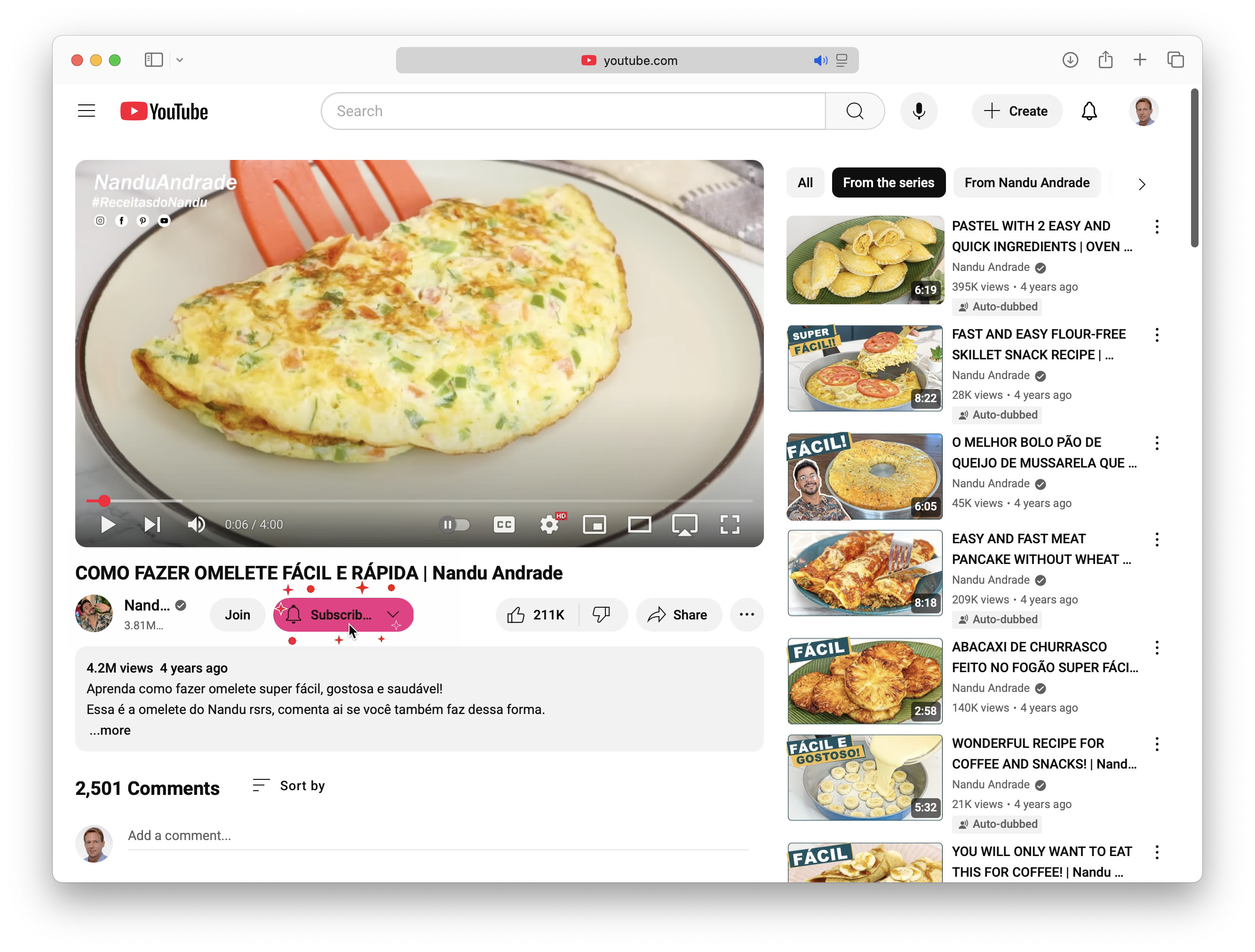
Task: Select the All filter chip
Action: tap(804, 182)
